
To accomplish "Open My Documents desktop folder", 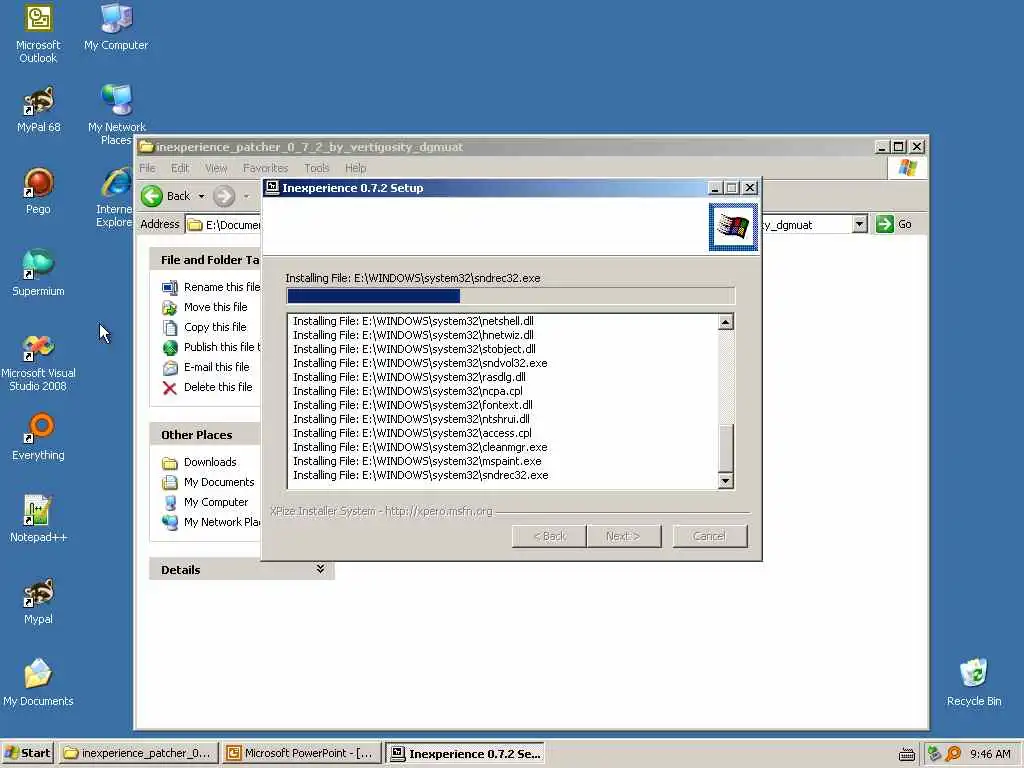I will click(x=38, y=682).
